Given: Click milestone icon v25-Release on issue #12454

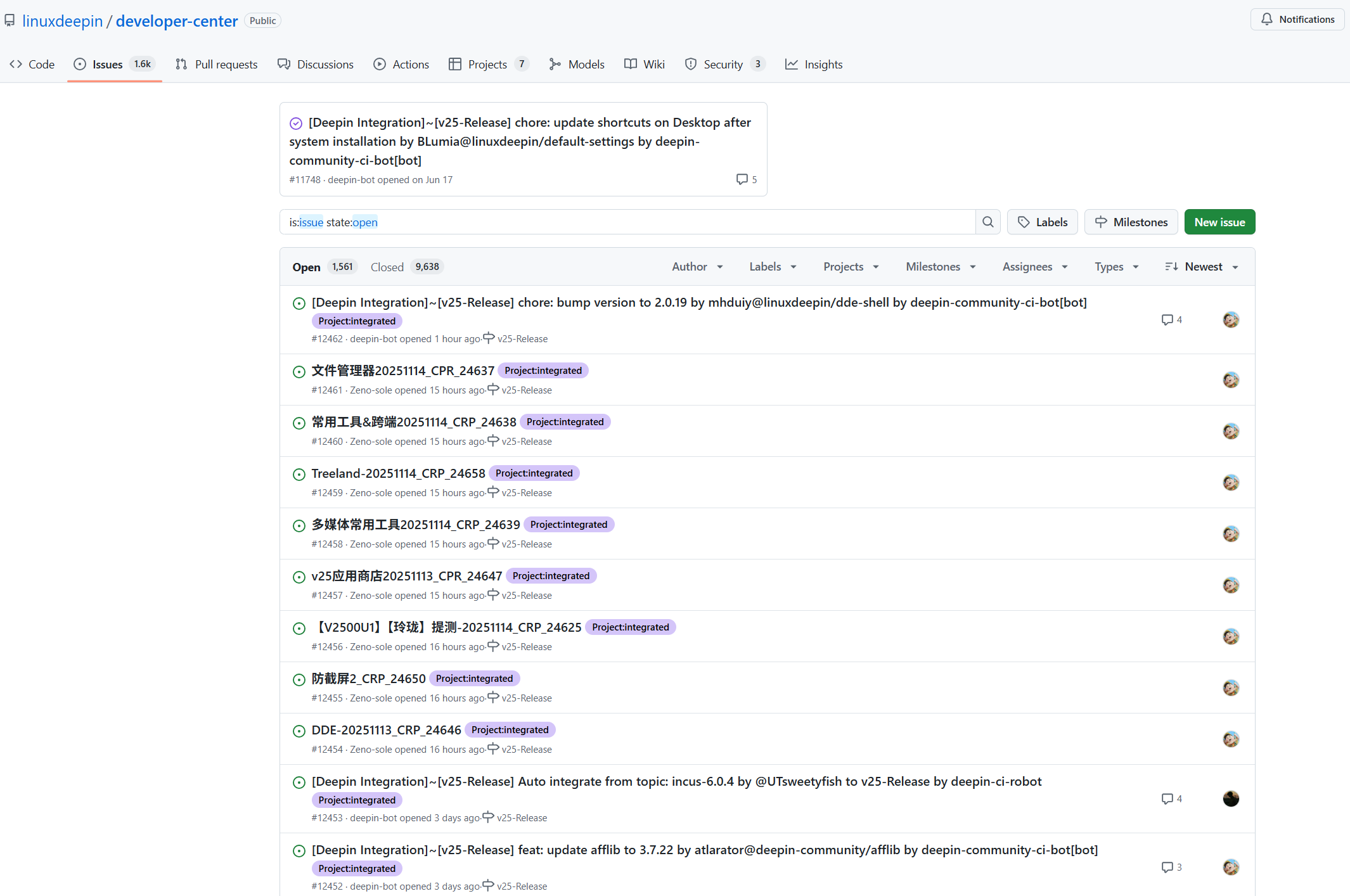Looking at the screenshot, I should pyautogui.click(x=493, y=748).
